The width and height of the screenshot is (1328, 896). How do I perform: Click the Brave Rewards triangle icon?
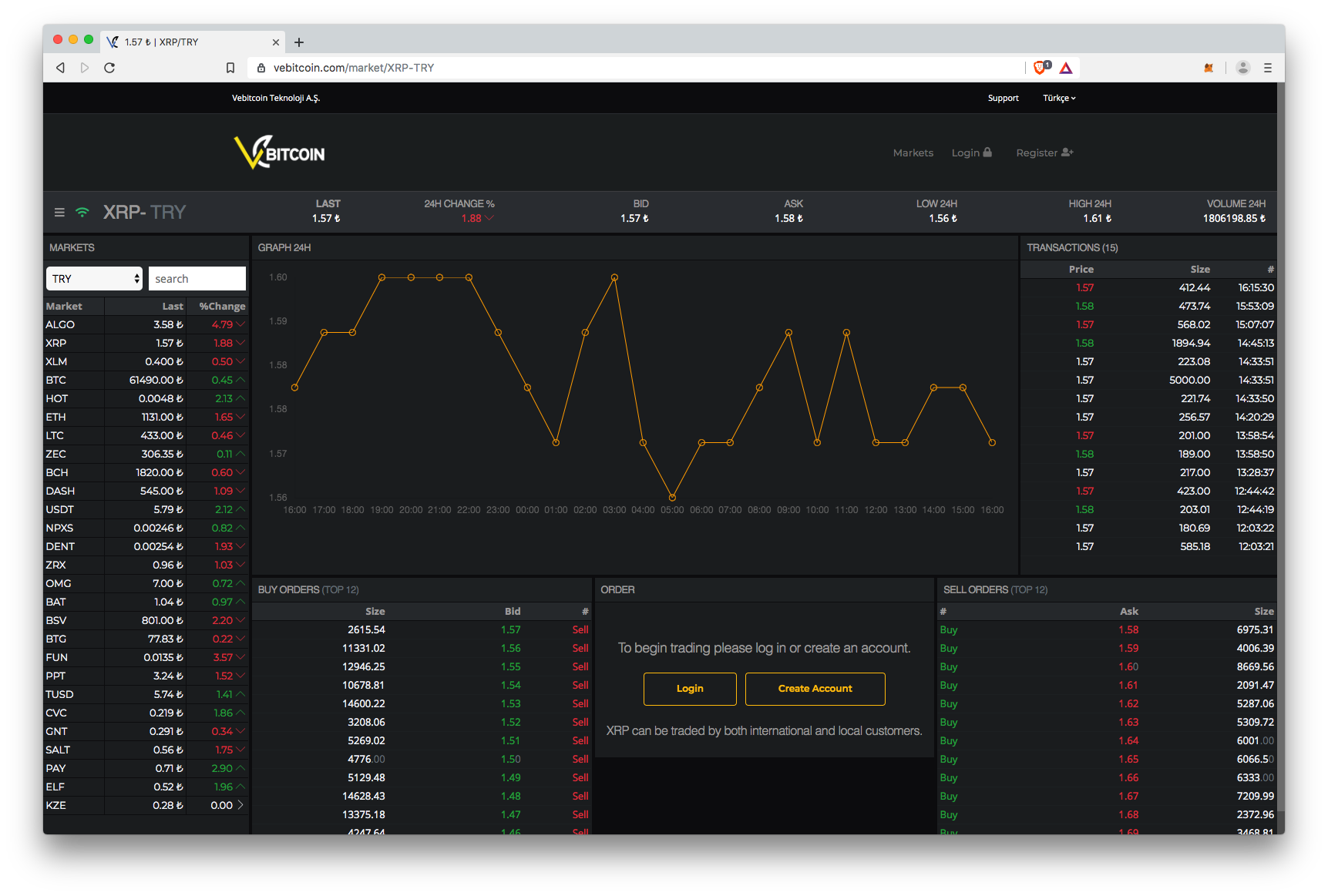coord(1066,68)
